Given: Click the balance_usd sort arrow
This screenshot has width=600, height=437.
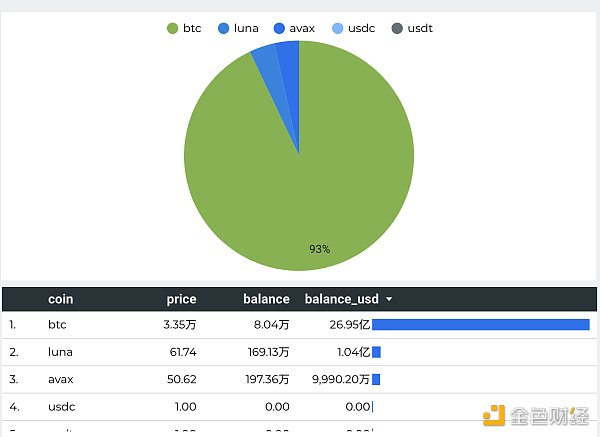Looking at the screenshot, I should (389, 299).
